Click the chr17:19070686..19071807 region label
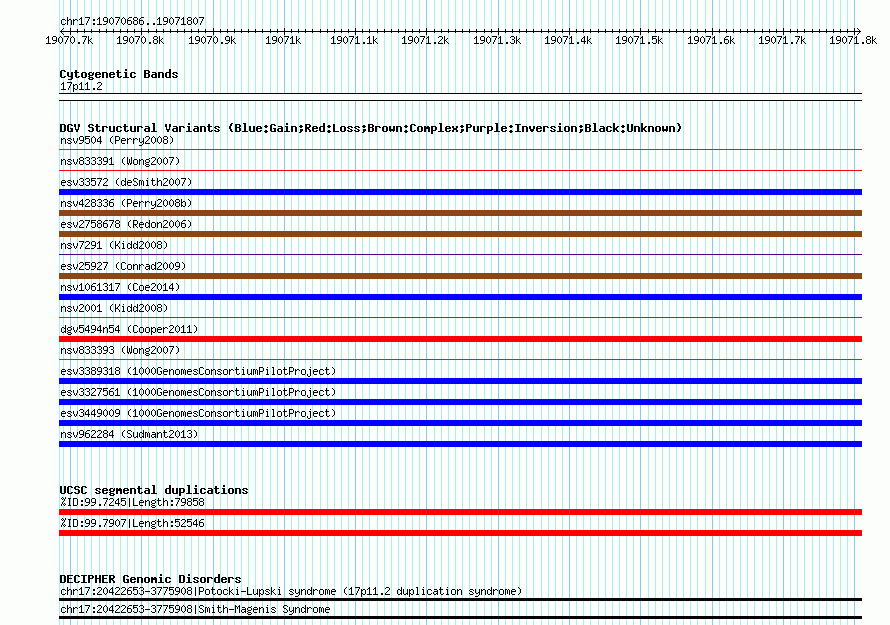The width and height of the screenshot is (890, 625). point(132,21)
